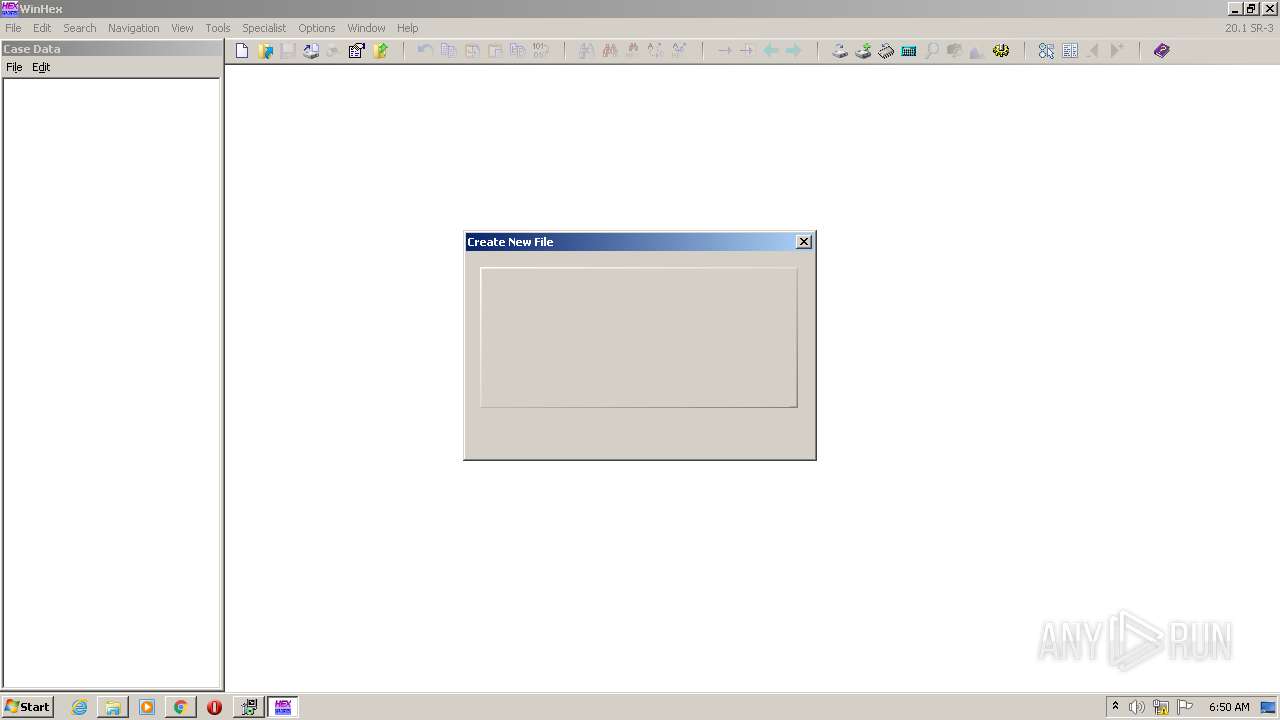Open the File menu in menu bar
The width and height of the screenshot is (1280, 720).
[x=13, y=28]
